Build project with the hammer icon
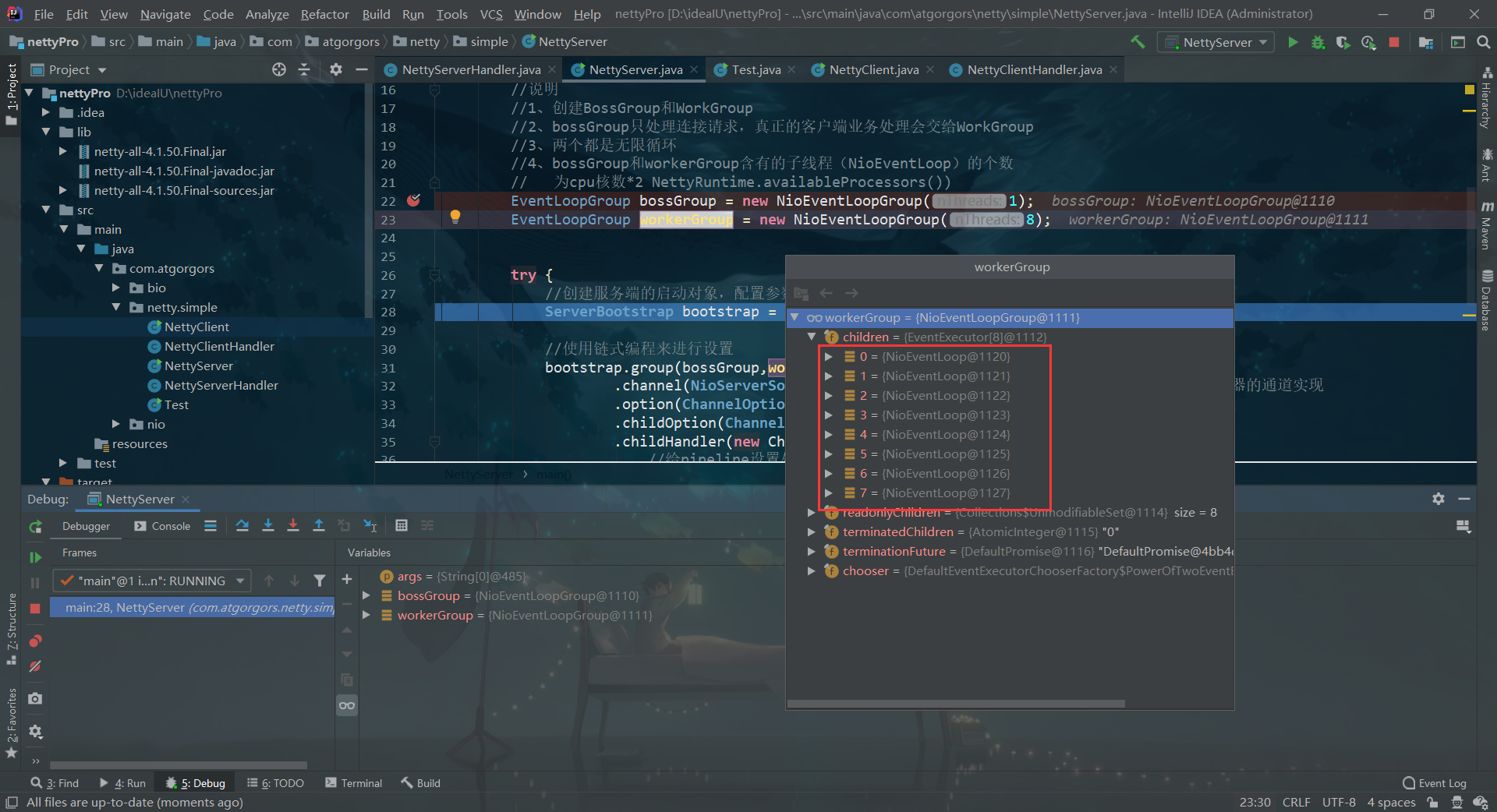This screenshot has width=1497, height=812. click(x=1138, y=42)
